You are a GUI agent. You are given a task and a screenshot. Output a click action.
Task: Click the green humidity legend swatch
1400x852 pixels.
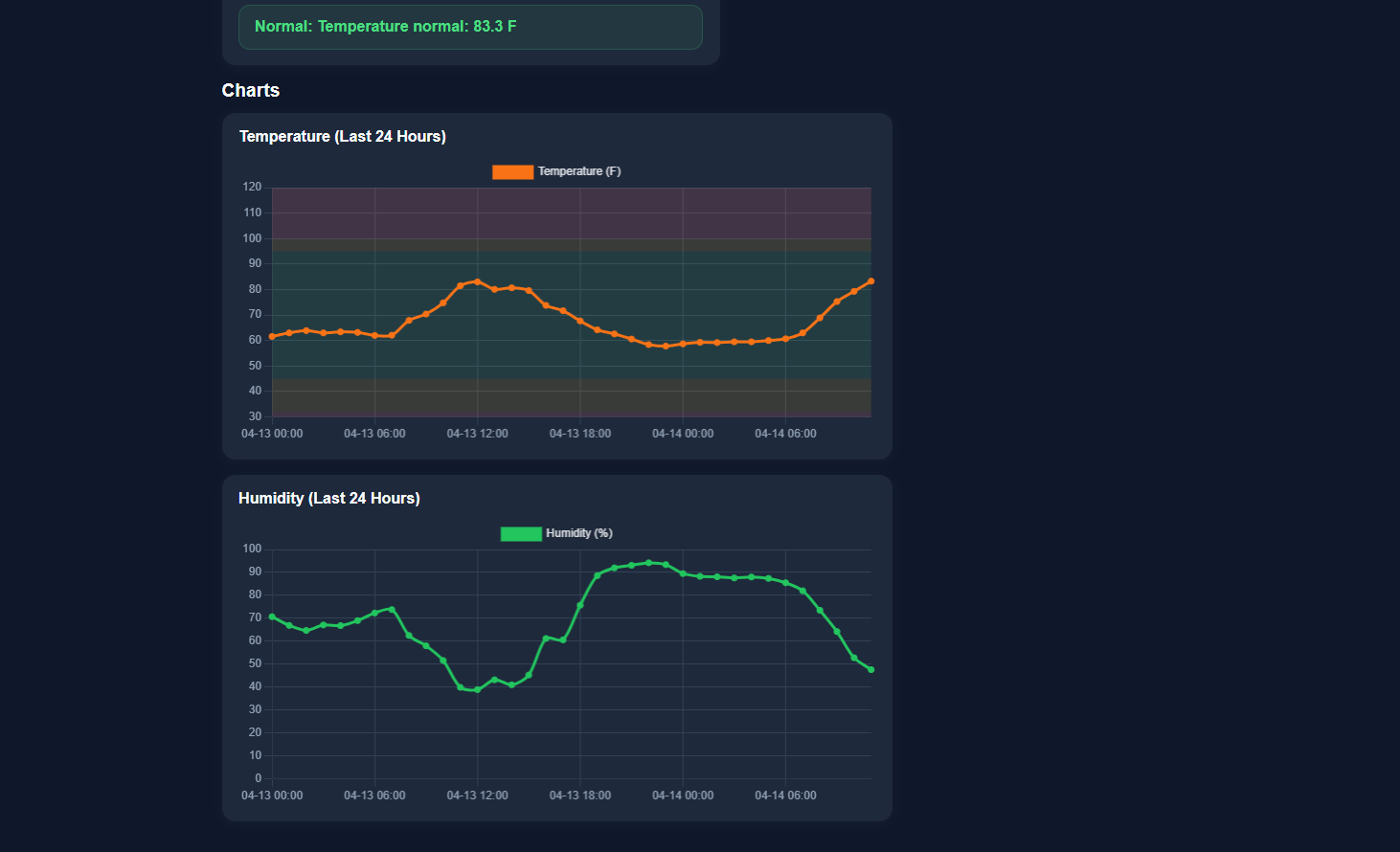(x=520, y=533)
